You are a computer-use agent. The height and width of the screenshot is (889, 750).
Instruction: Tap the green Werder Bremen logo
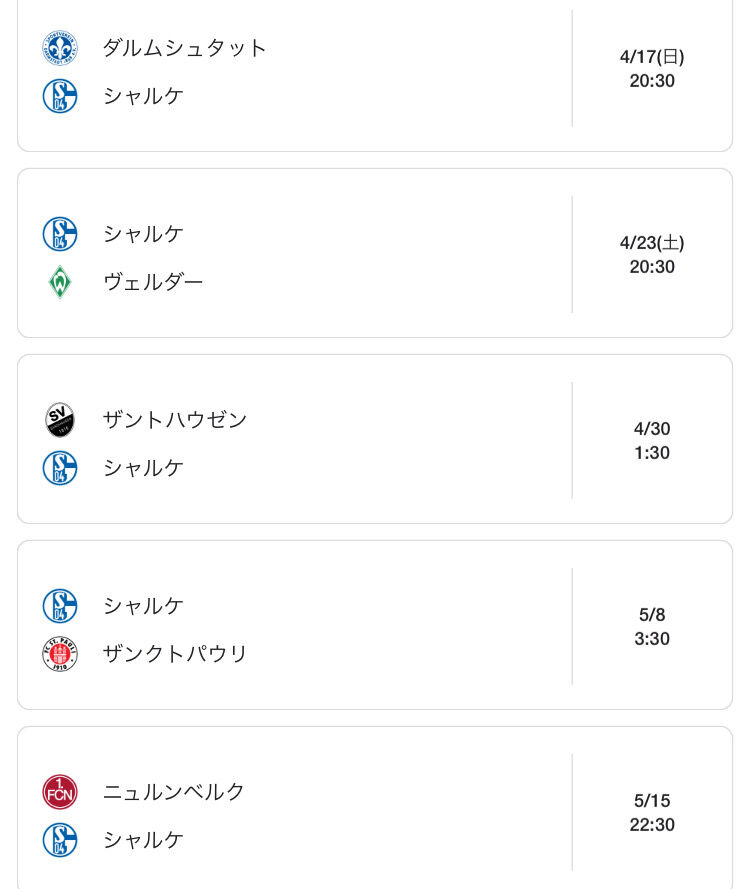60,282
